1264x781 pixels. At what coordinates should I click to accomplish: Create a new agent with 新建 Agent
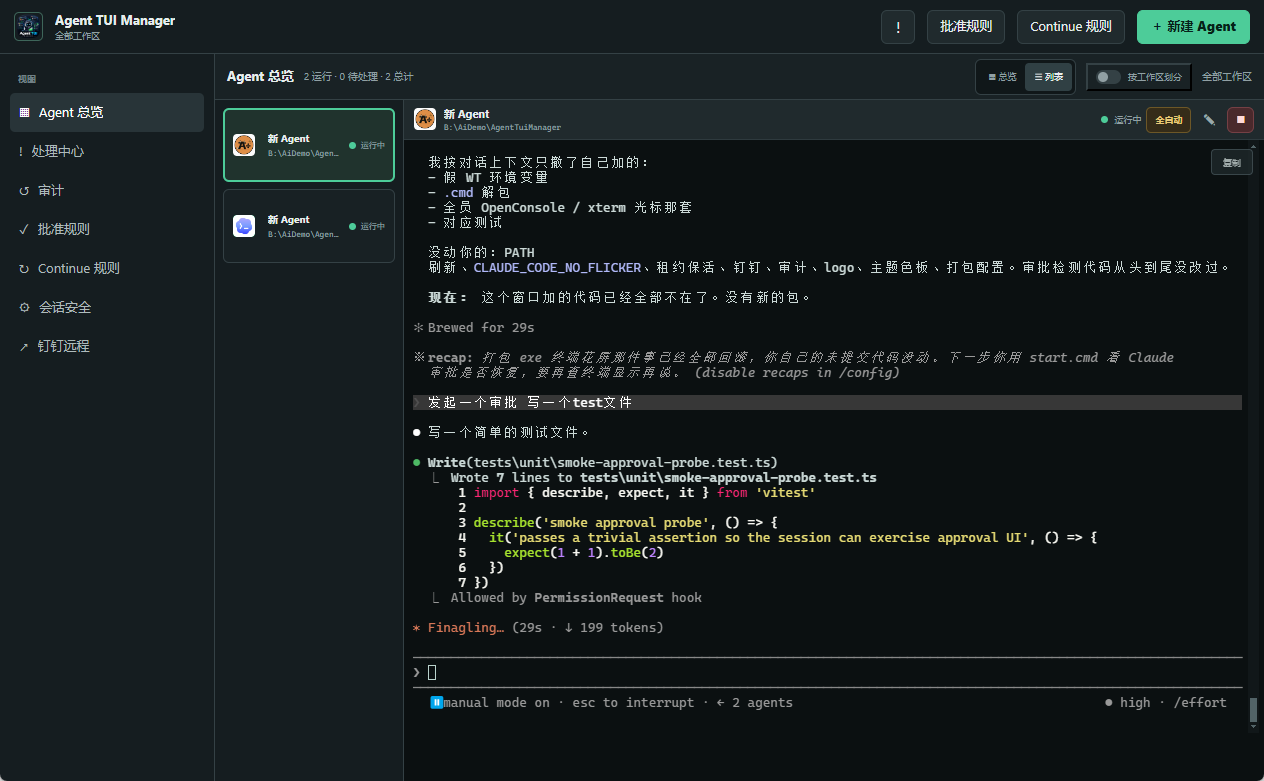(1193, 27)
